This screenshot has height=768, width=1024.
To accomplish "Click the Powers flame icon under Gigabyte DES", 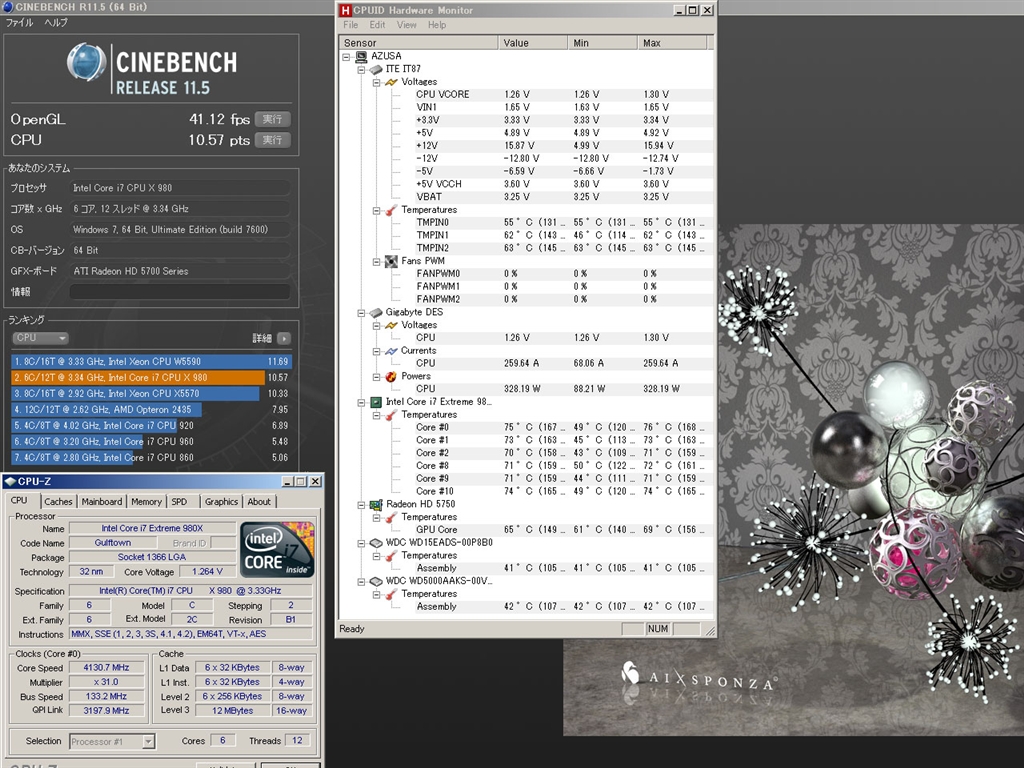I will tap(391, 376).
